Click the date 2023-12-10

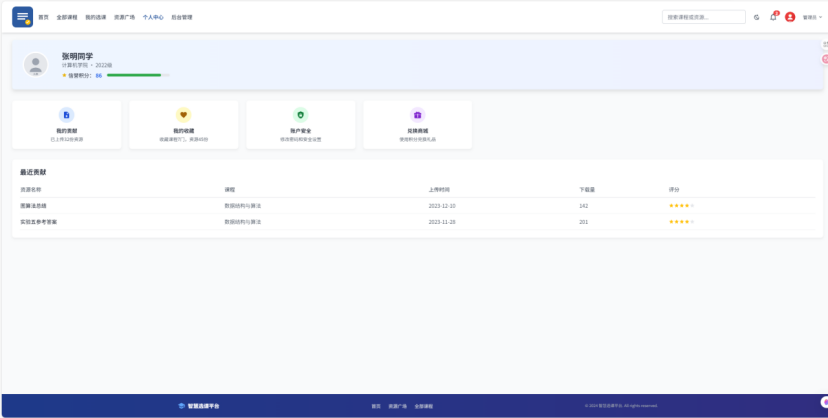pos(442,206)
